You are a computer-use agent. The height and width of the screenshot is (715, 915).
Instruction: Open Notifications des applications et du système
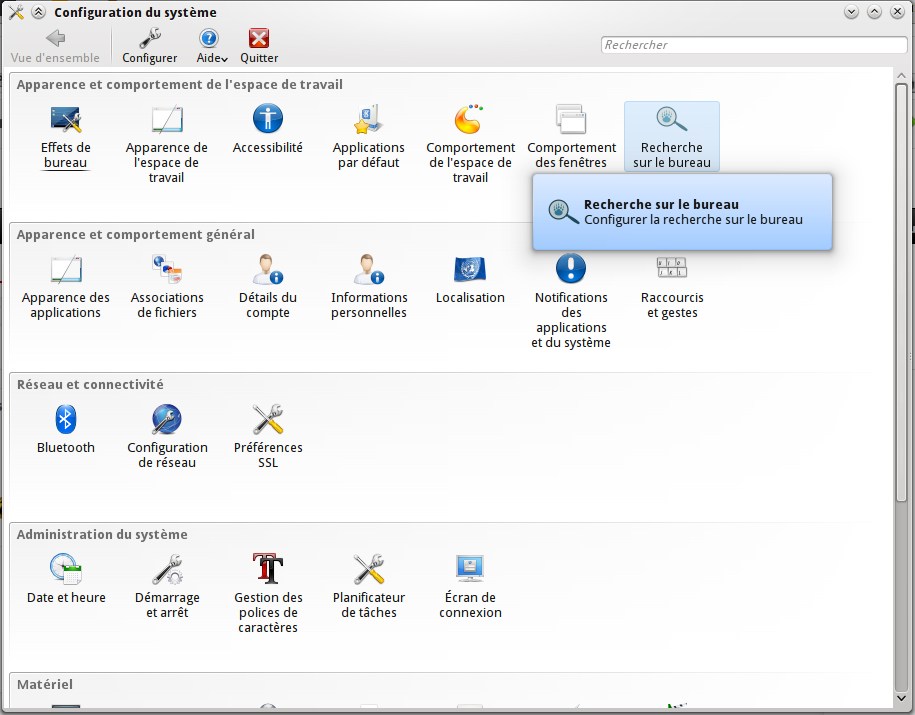click(571, 302)
